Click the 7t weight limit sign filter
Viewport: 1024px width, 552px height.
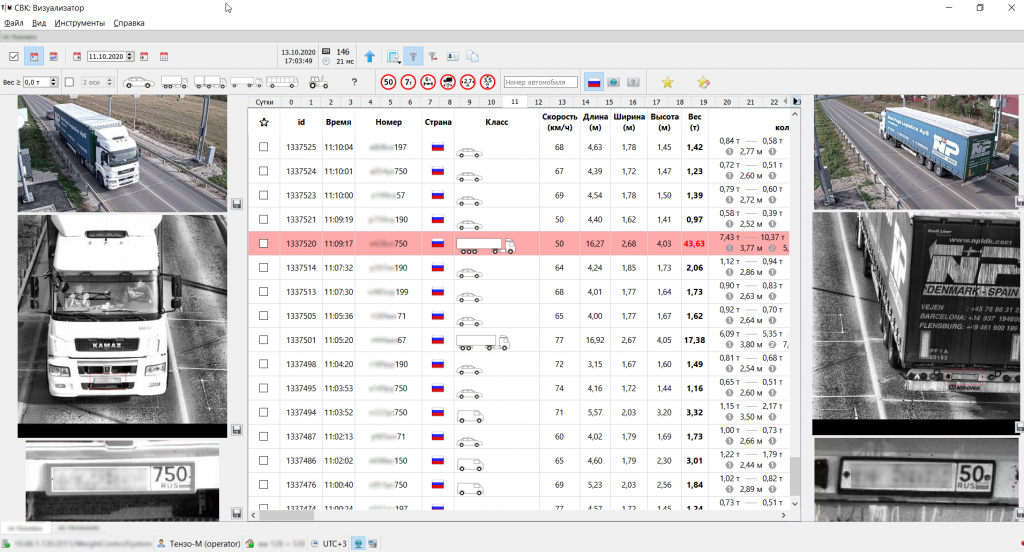coord(408,82)
